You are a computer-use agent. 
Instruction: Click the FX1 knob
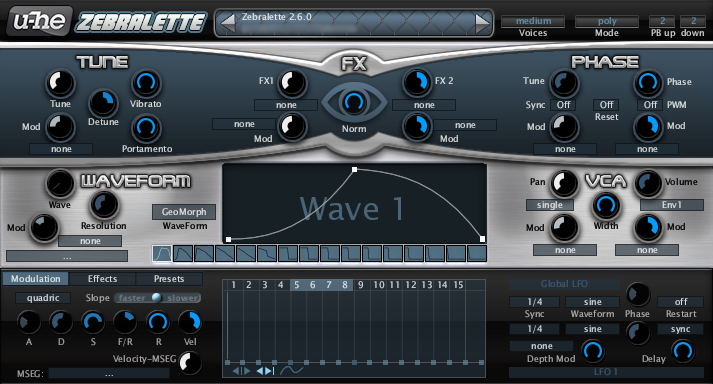point(292,83)
